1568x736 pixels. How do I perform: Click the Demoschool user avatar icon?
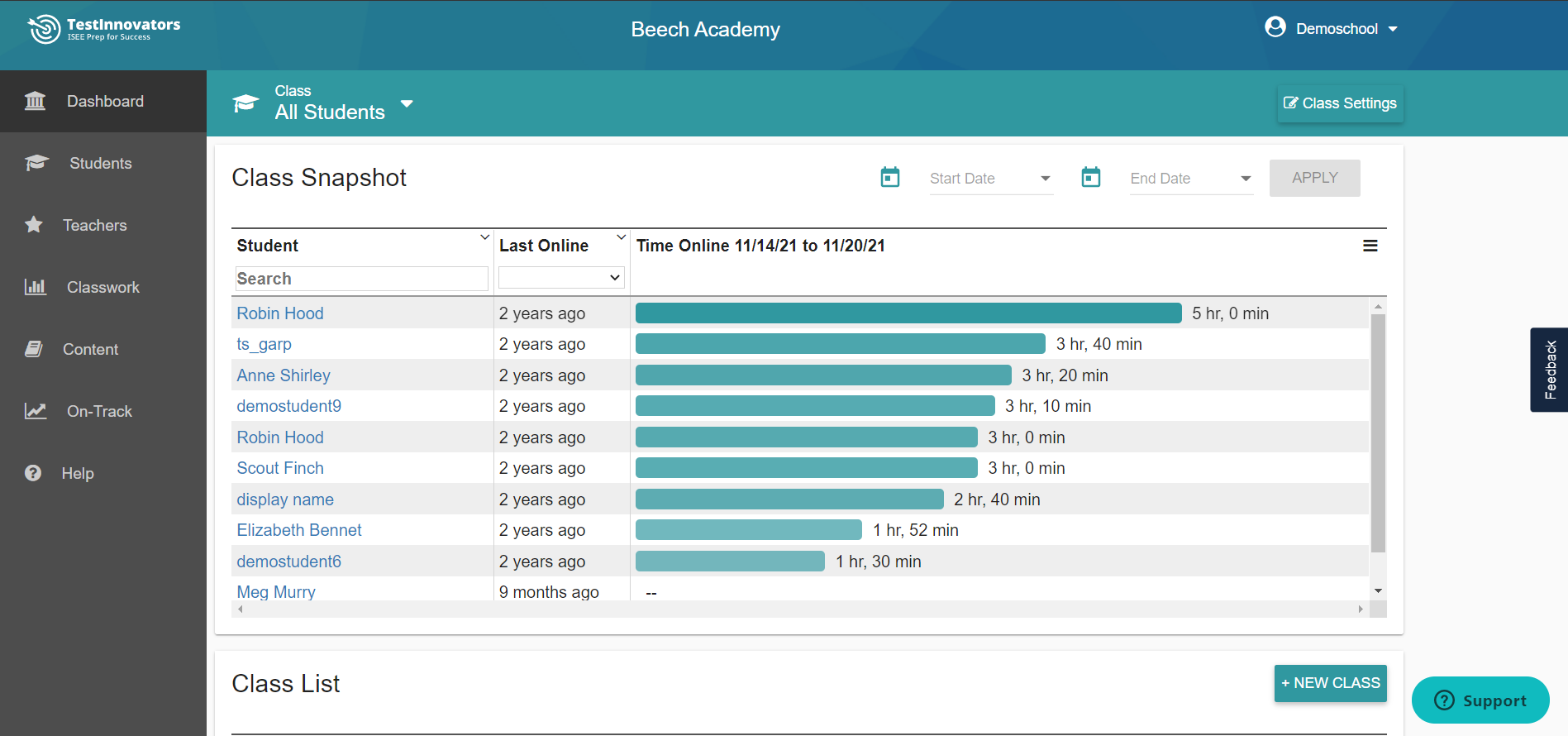click(x=1275, y=27)
